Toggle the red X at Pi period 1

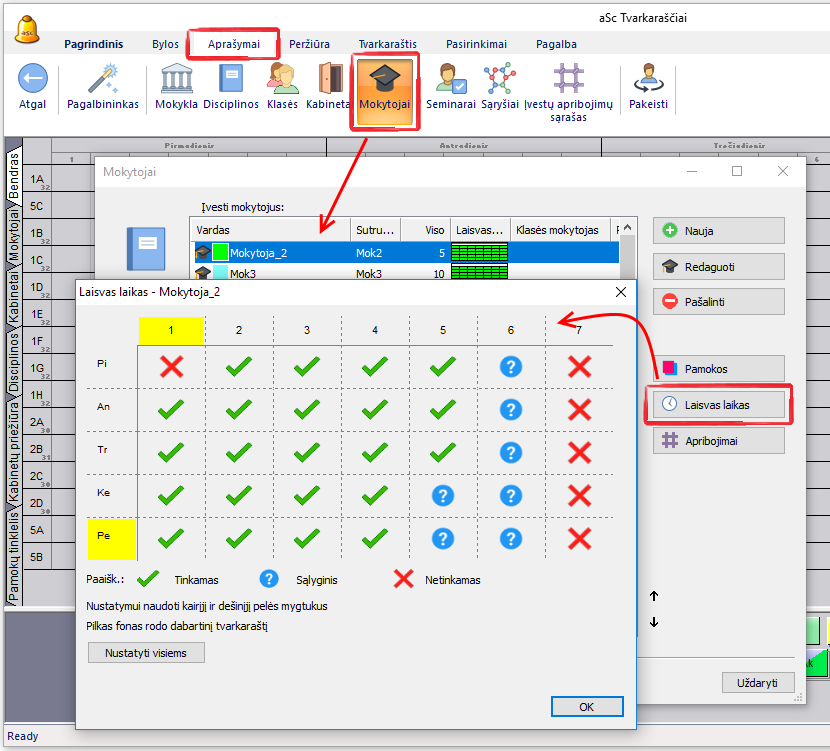(171, 366)
